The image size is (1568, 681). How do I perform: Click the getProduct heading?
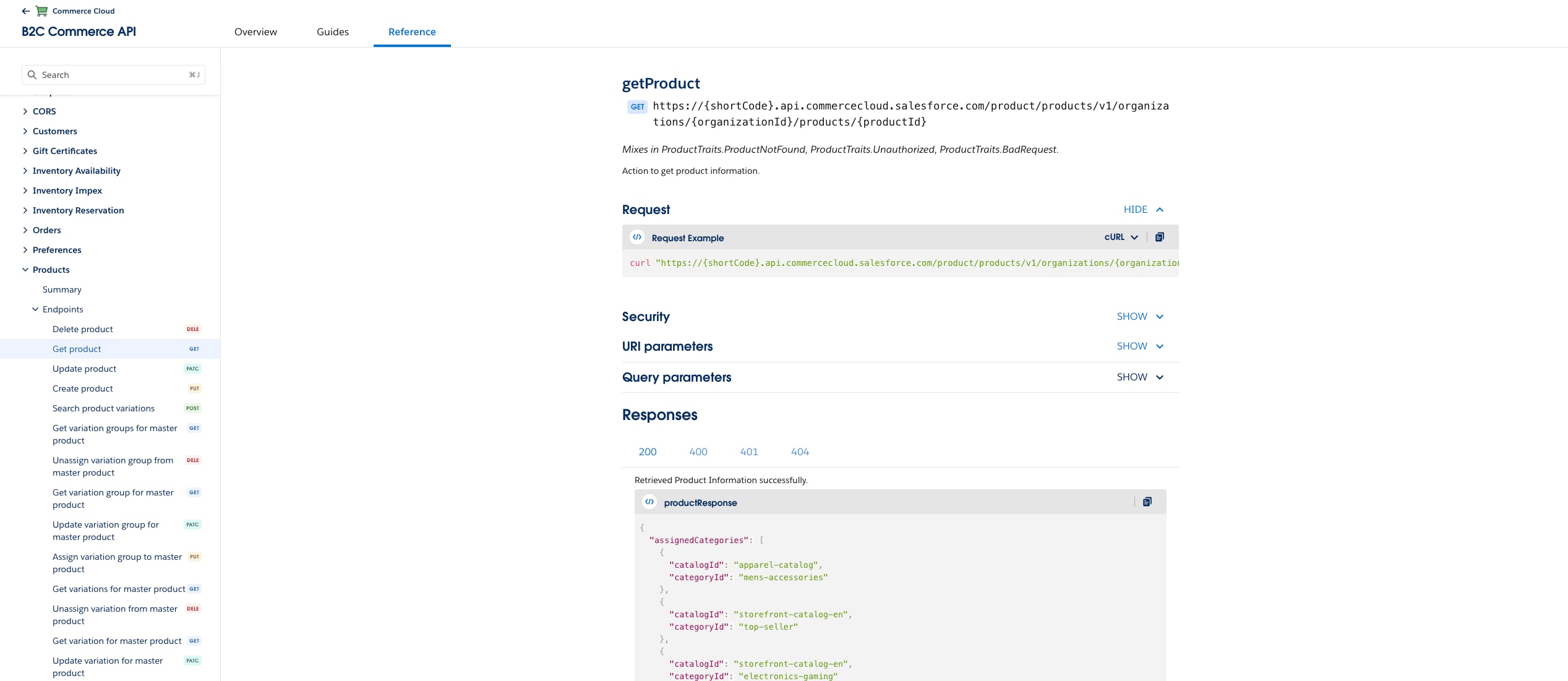661,84
